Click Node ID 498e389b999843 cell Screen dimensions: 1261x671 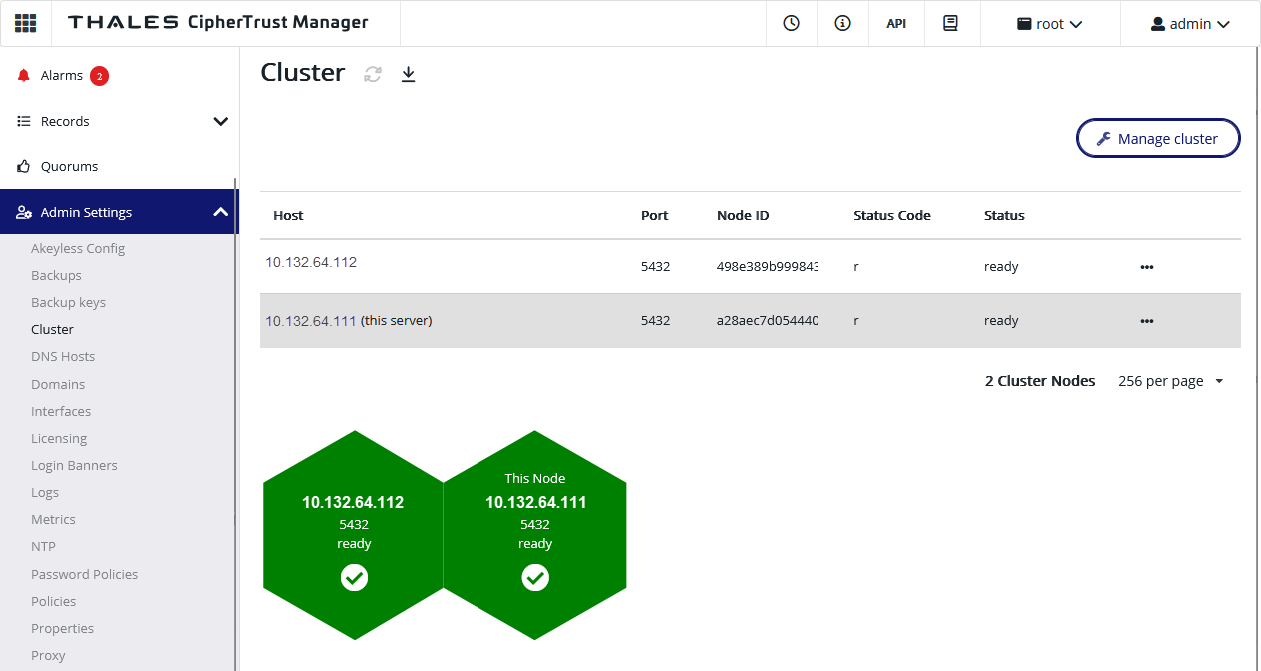(x=768, y=267)
